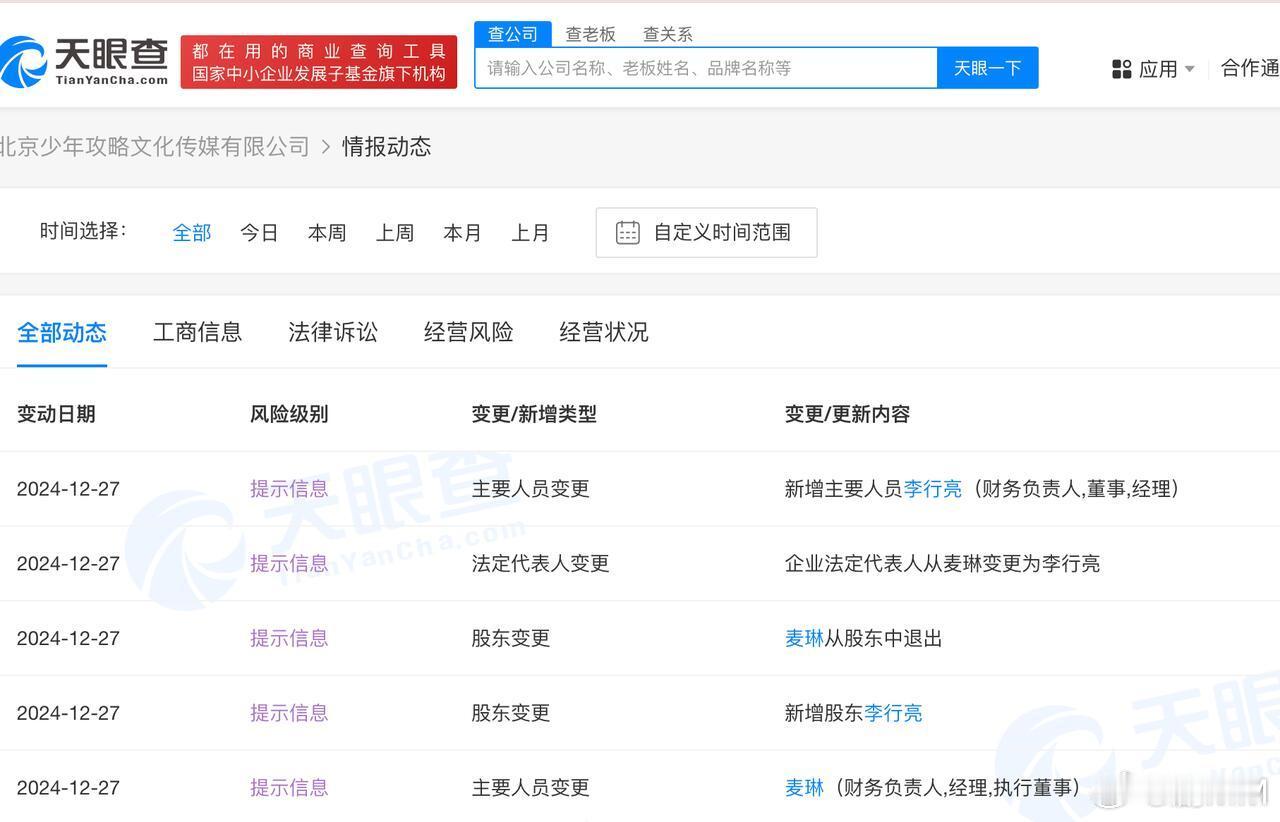Click 股东变更 in the 新增股东 row
This screenshot has width=1280, height=822.
(511, 713)
